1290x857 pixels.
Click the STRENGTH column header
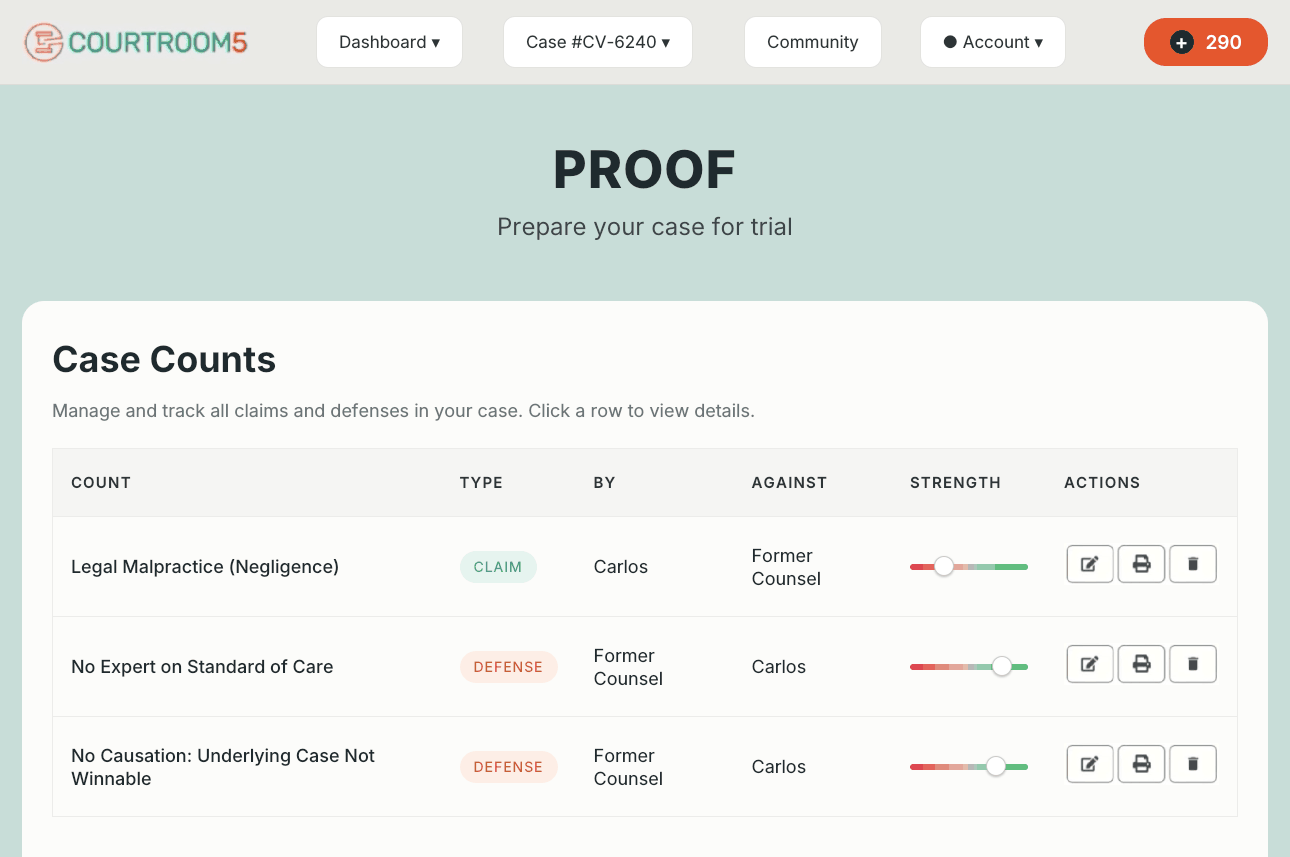(x=955, y=482)
